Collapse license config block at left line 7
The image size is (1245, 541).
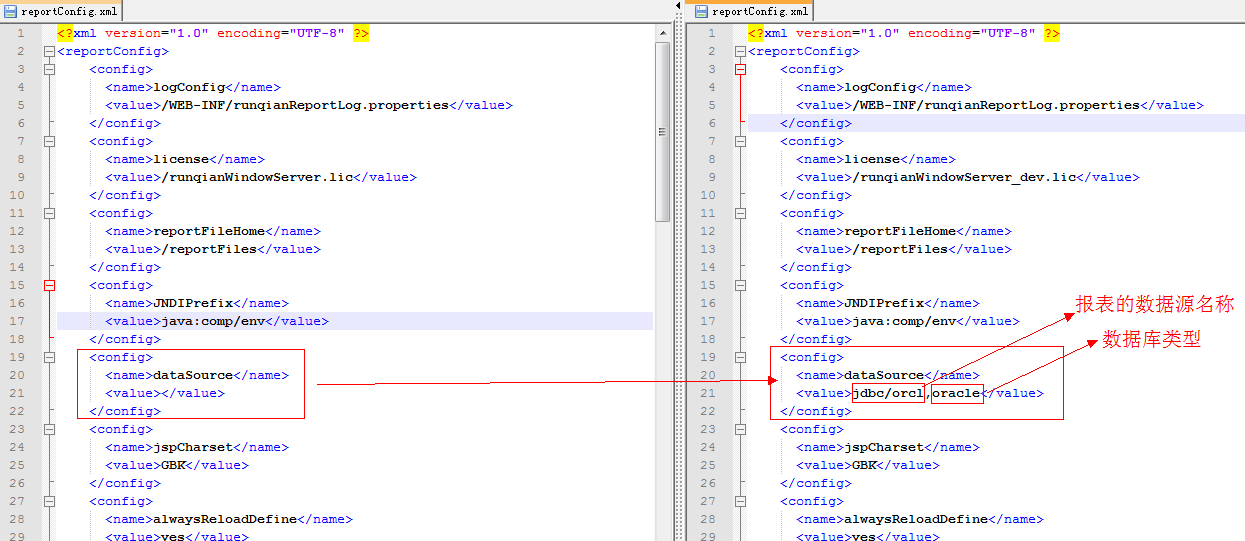click(49, 142)
